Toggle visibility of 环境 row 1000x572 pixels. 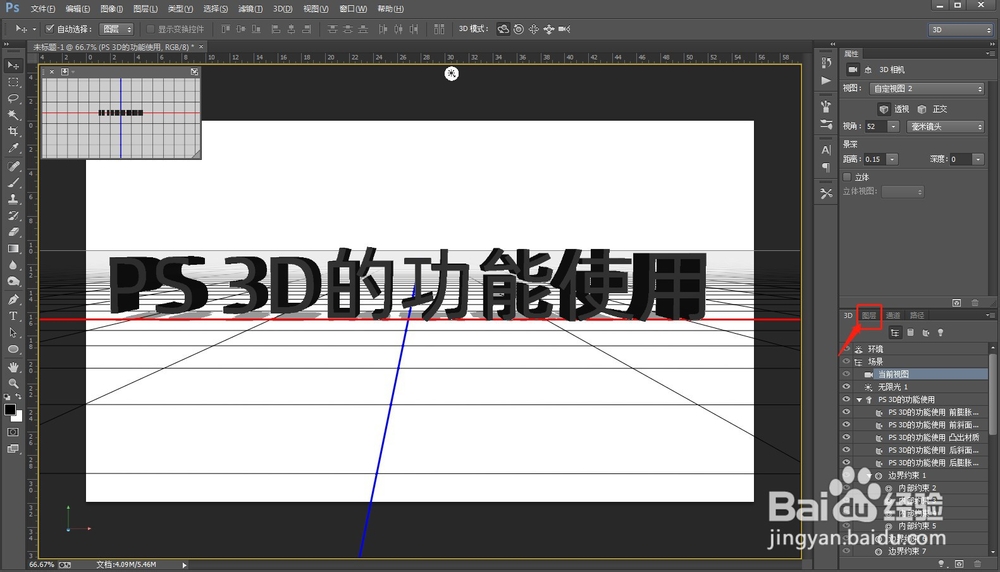846,349
